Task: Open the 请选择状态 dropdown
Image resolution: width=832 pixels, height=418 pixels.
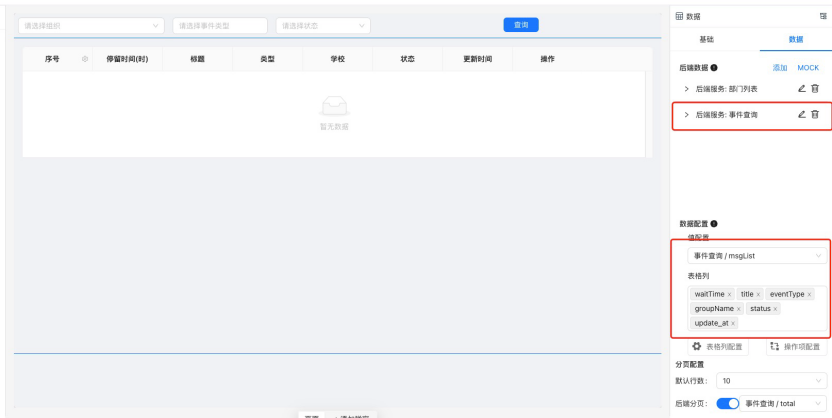Action: coord(322,24)
